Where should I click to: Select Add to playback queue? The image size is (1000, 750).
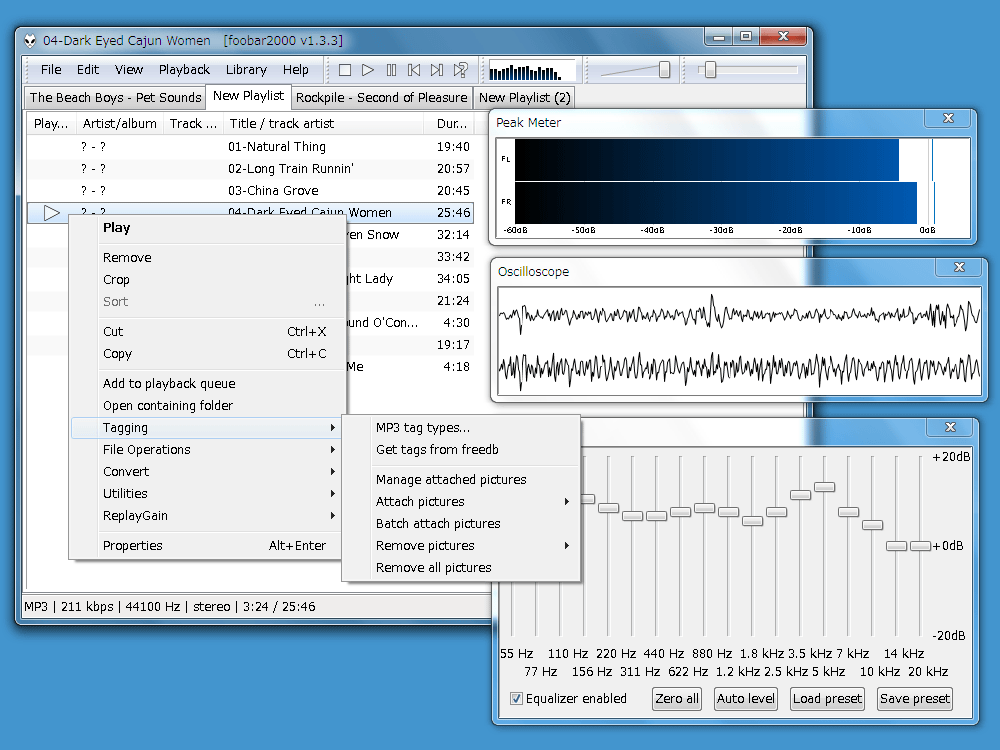pyautogui.click(x=208, y=383)
